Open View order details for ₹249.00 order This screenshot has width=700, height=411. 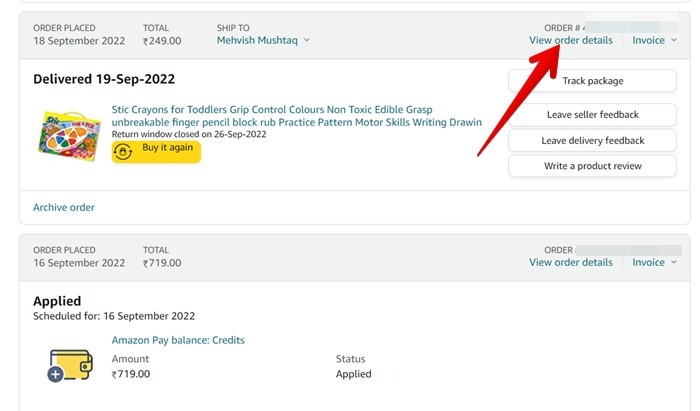point(571,40)
